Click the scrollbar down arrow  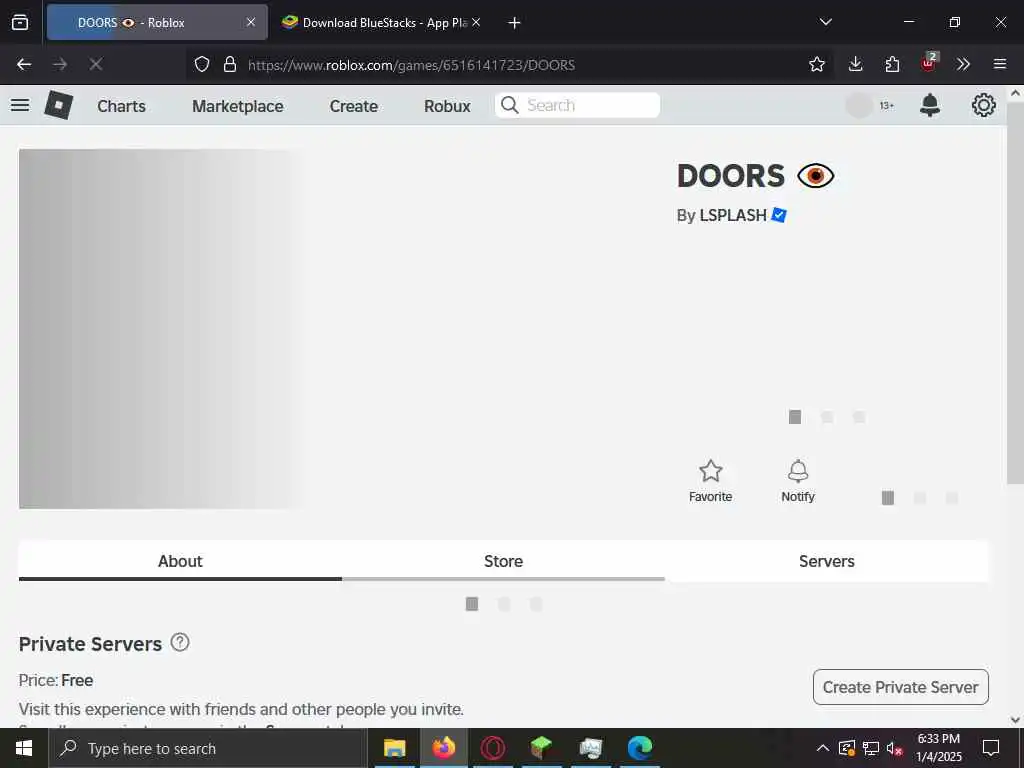click(x=1015, y=720)
